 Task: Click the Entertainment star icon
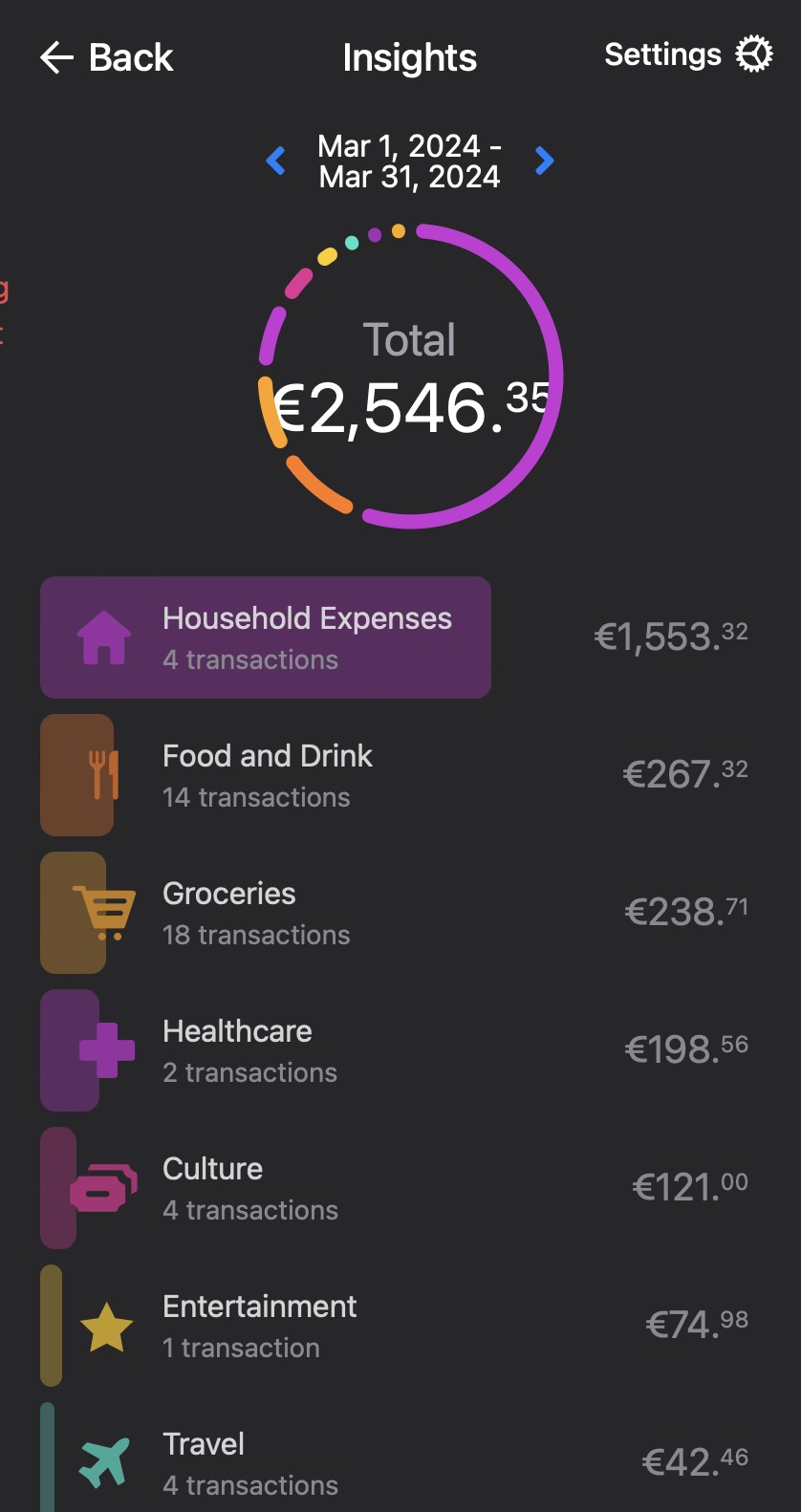pyautogui.click(x=106, y=1327)
